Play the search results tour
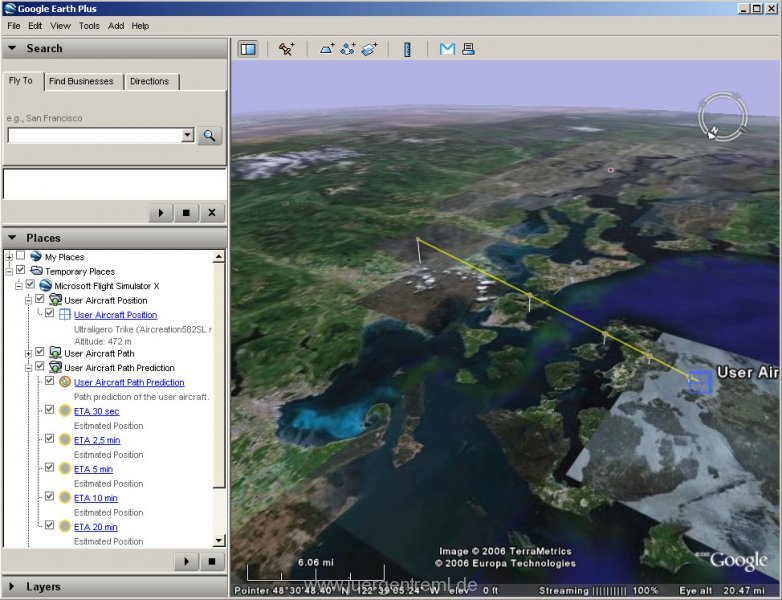Image resolution: width=782 pixels, height=600 pixels. pos(161,213)
